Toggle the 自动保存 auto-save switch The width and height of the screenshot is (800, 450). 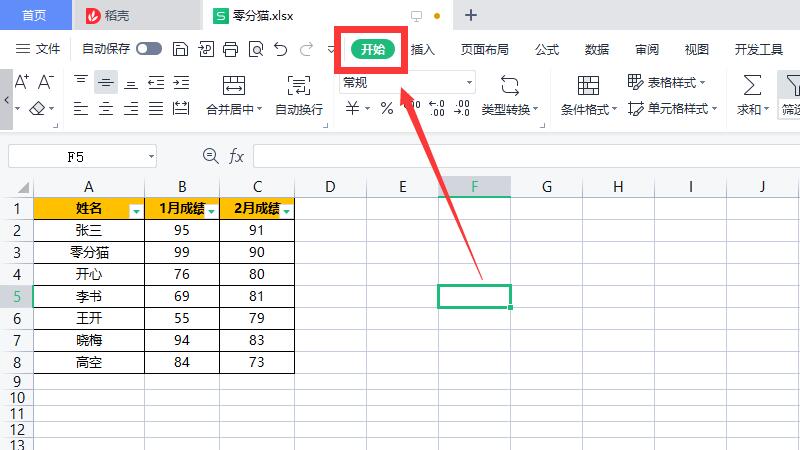click(x=149, y=49)
